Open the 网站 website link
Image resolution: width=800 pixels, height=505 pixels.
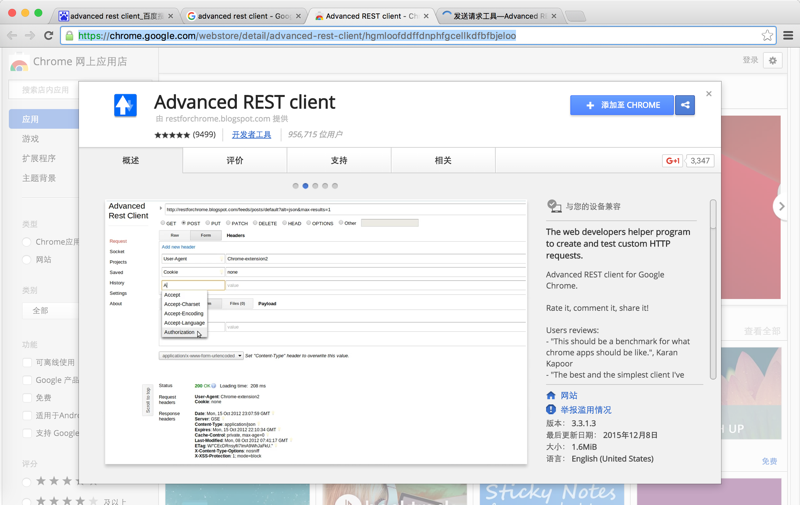tap(569, 395)
